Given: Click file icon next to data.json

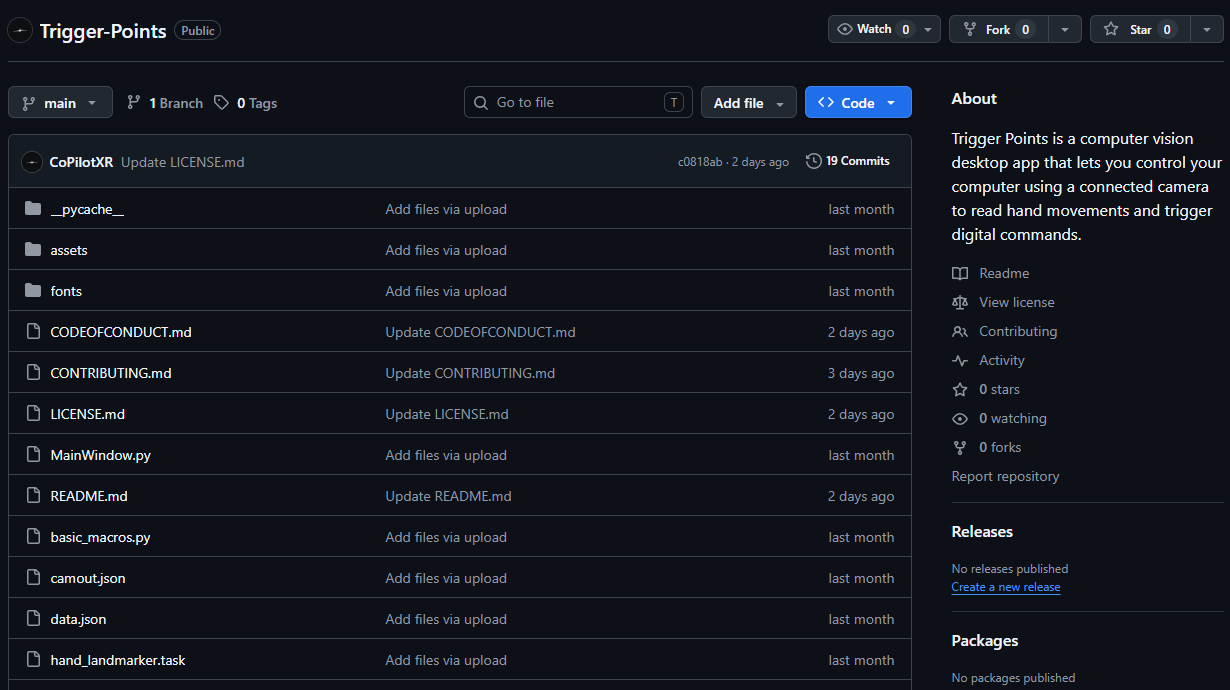Looking at the screenshot, I should tap(33, 619).
